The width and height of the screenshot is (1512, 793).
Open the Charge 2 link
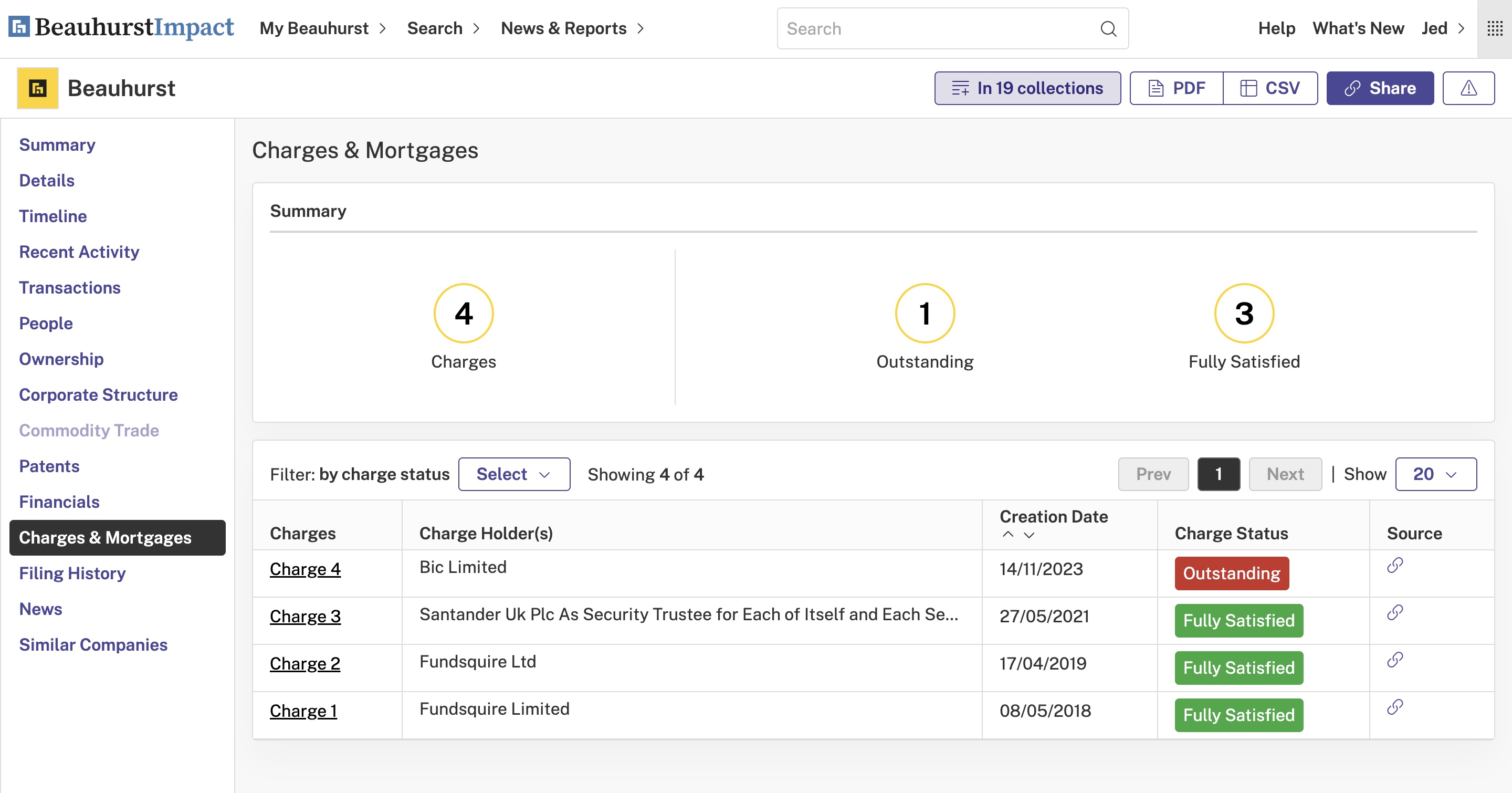pyautogui.click(x=305, y=664)
